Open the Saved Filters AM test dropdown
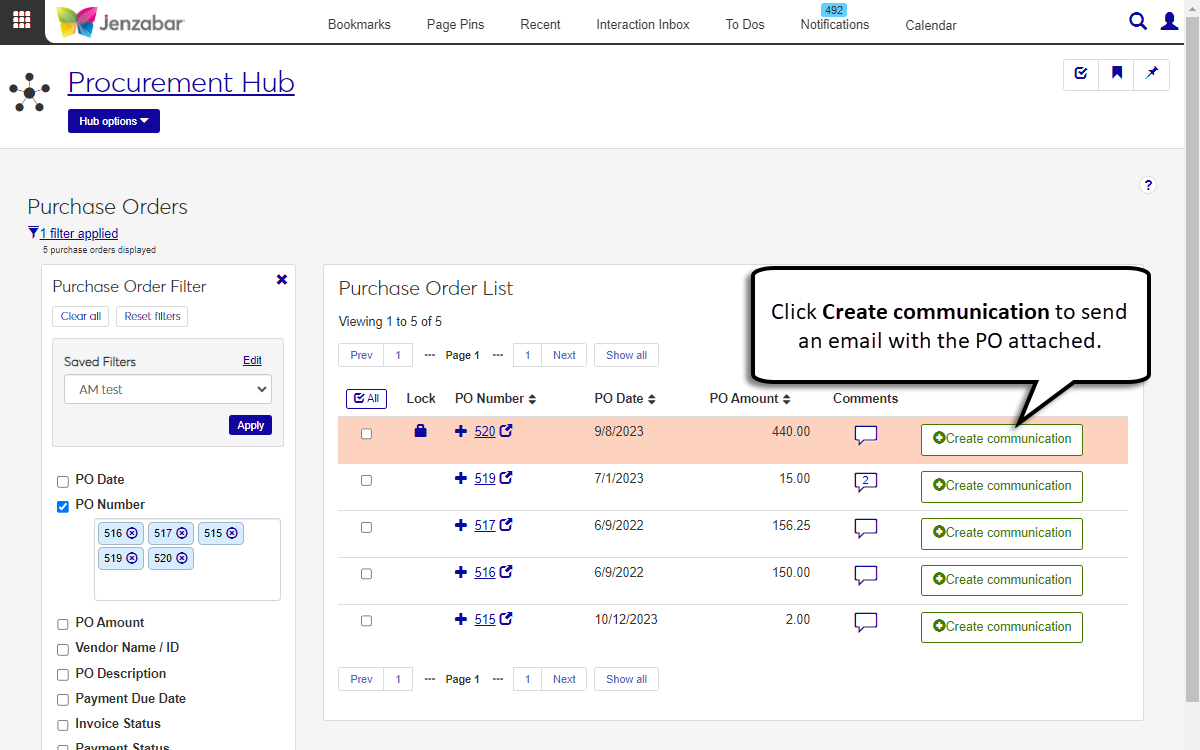 [x=167, y=390]
